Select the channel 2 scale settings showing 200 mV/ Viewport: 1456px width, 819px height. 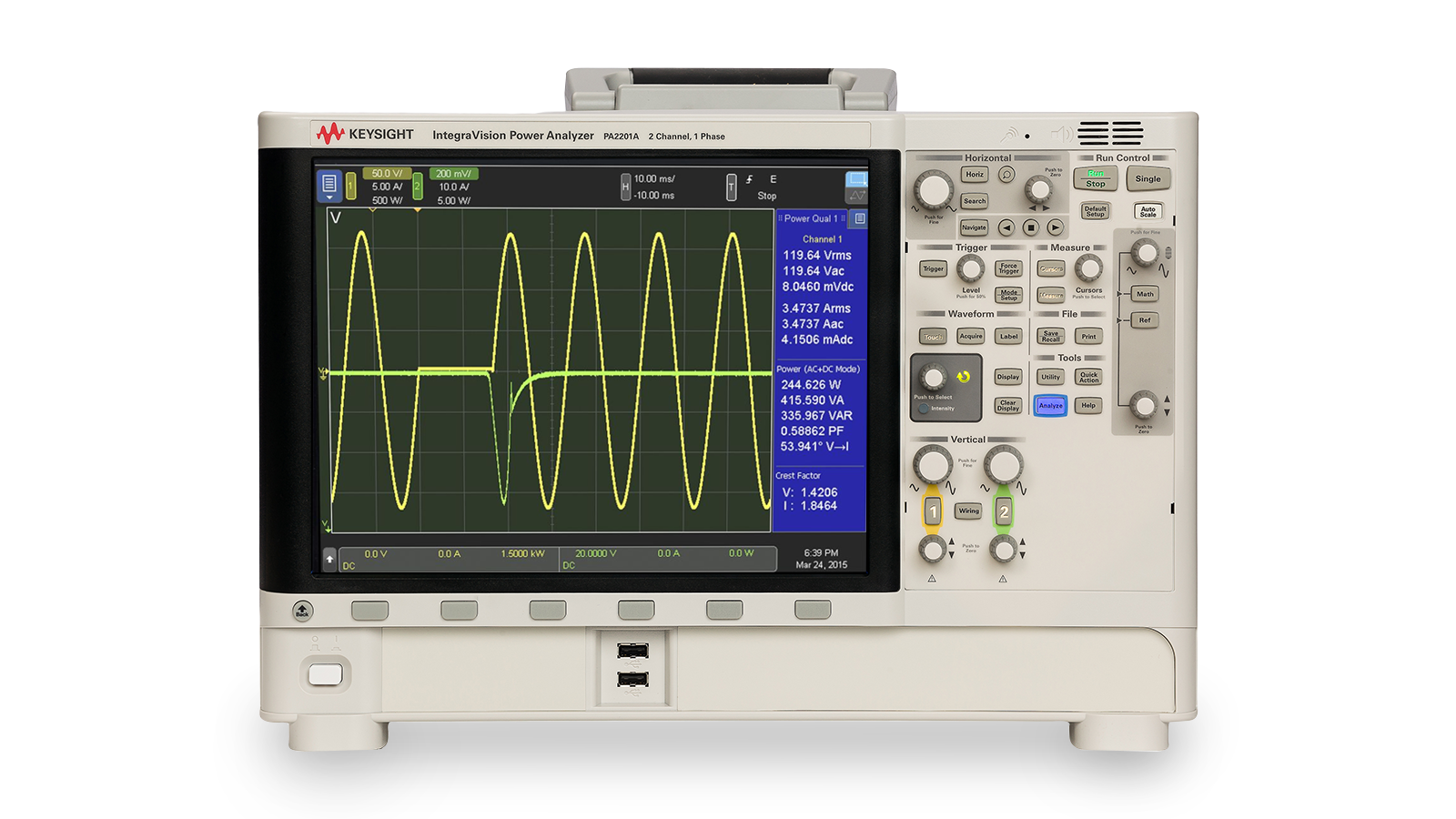(452, 173)
